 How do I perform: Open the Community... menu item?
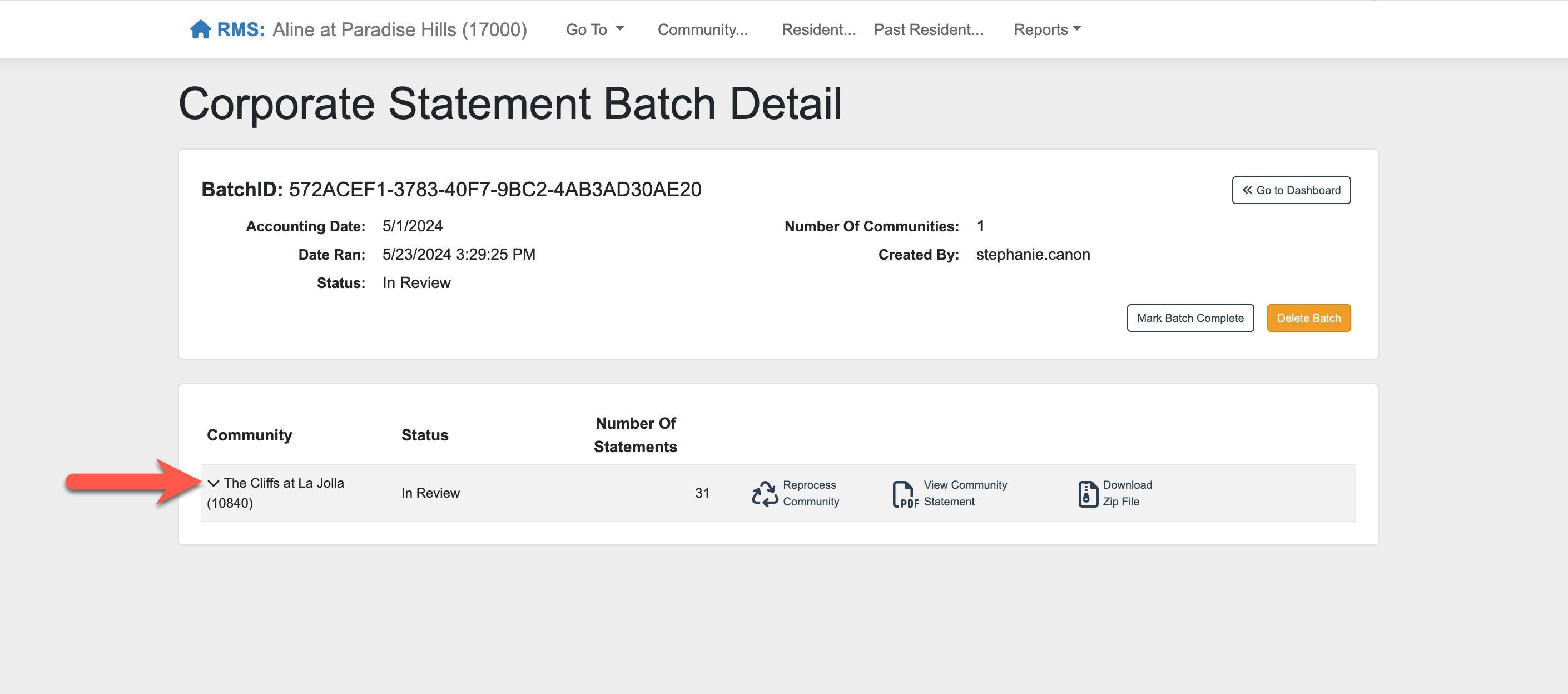coord(702,29)
